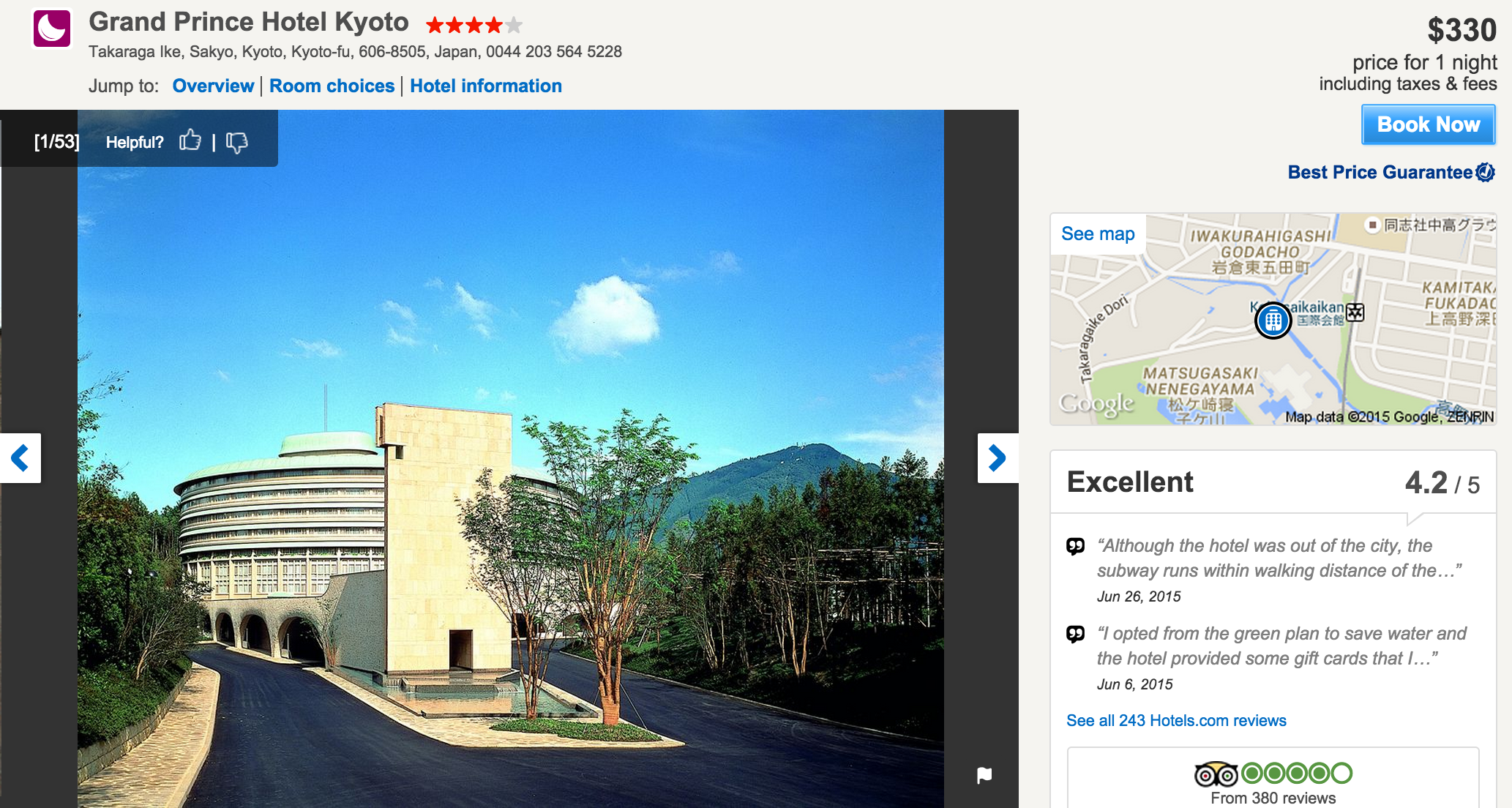Click the thumbs up helpful icon
Screen dimensions: 1512x808
pos(190,140)
